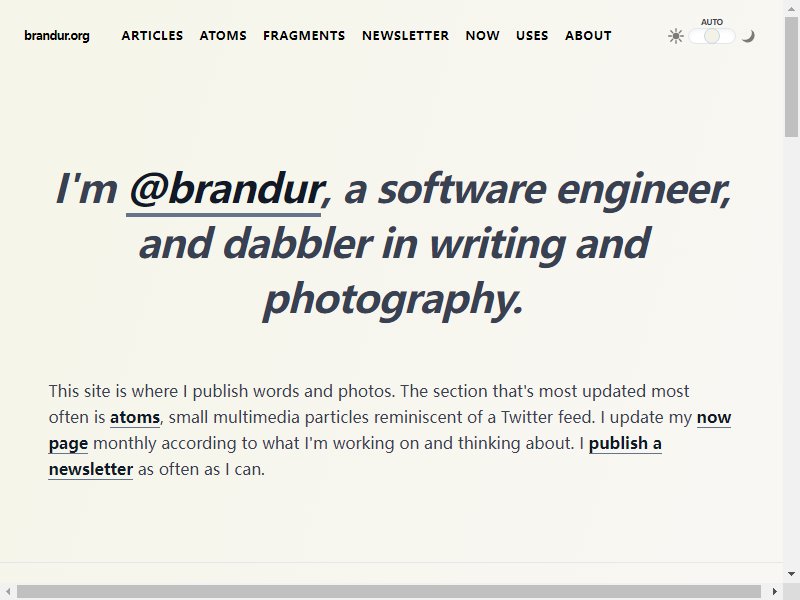Click the vertical scrollbar down arrow
This screenshot has height=600, width=800.
(x=791, y=574)
